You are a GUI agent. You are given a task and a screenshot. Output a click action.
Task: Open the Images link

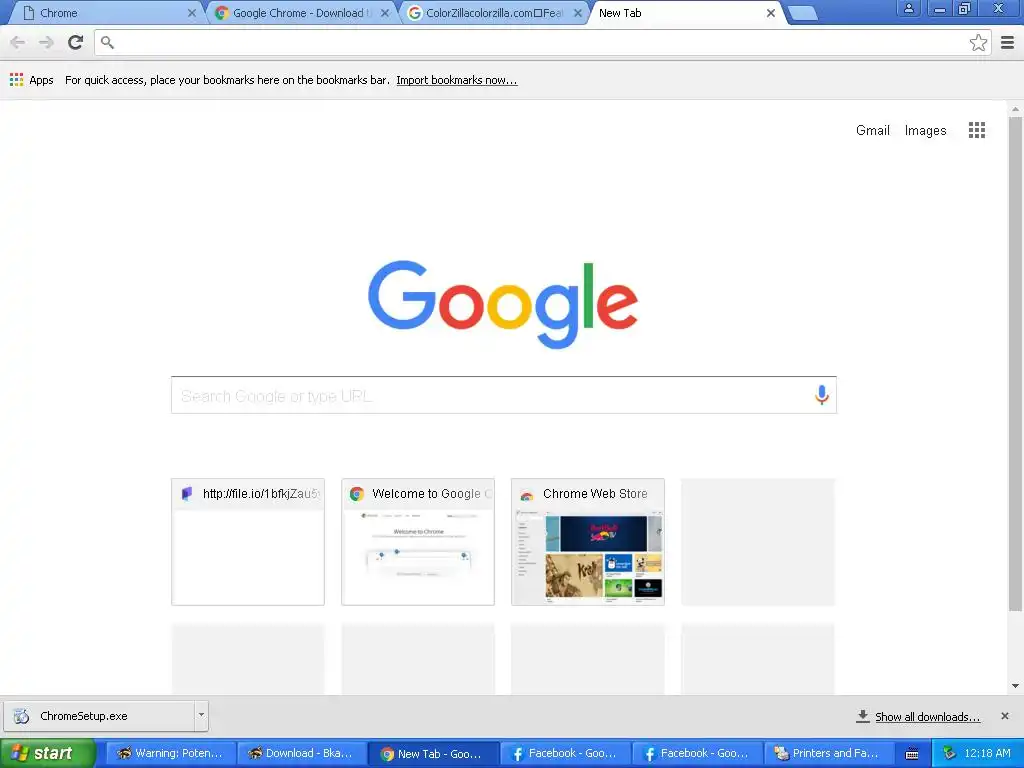[x=925, y=131]
